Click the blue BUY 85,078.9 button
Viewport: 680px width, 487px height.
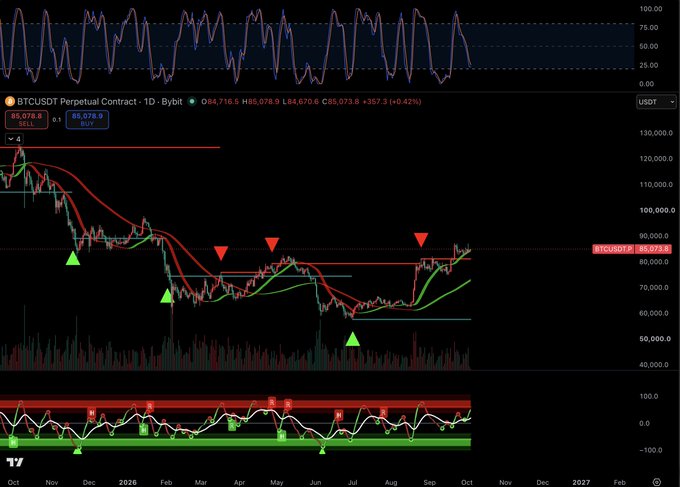coord(87,119)
